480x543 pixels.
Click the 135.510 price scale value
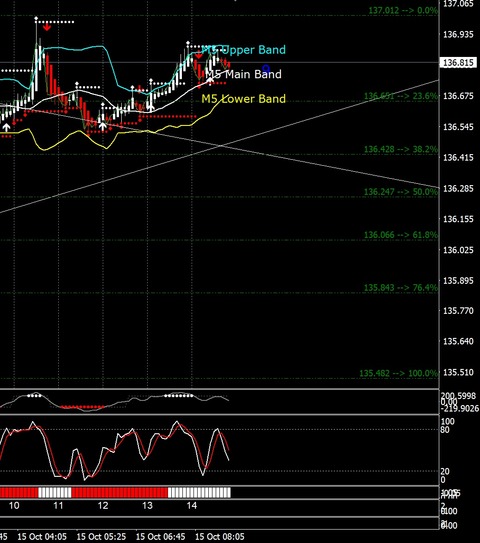pos(458,372)
